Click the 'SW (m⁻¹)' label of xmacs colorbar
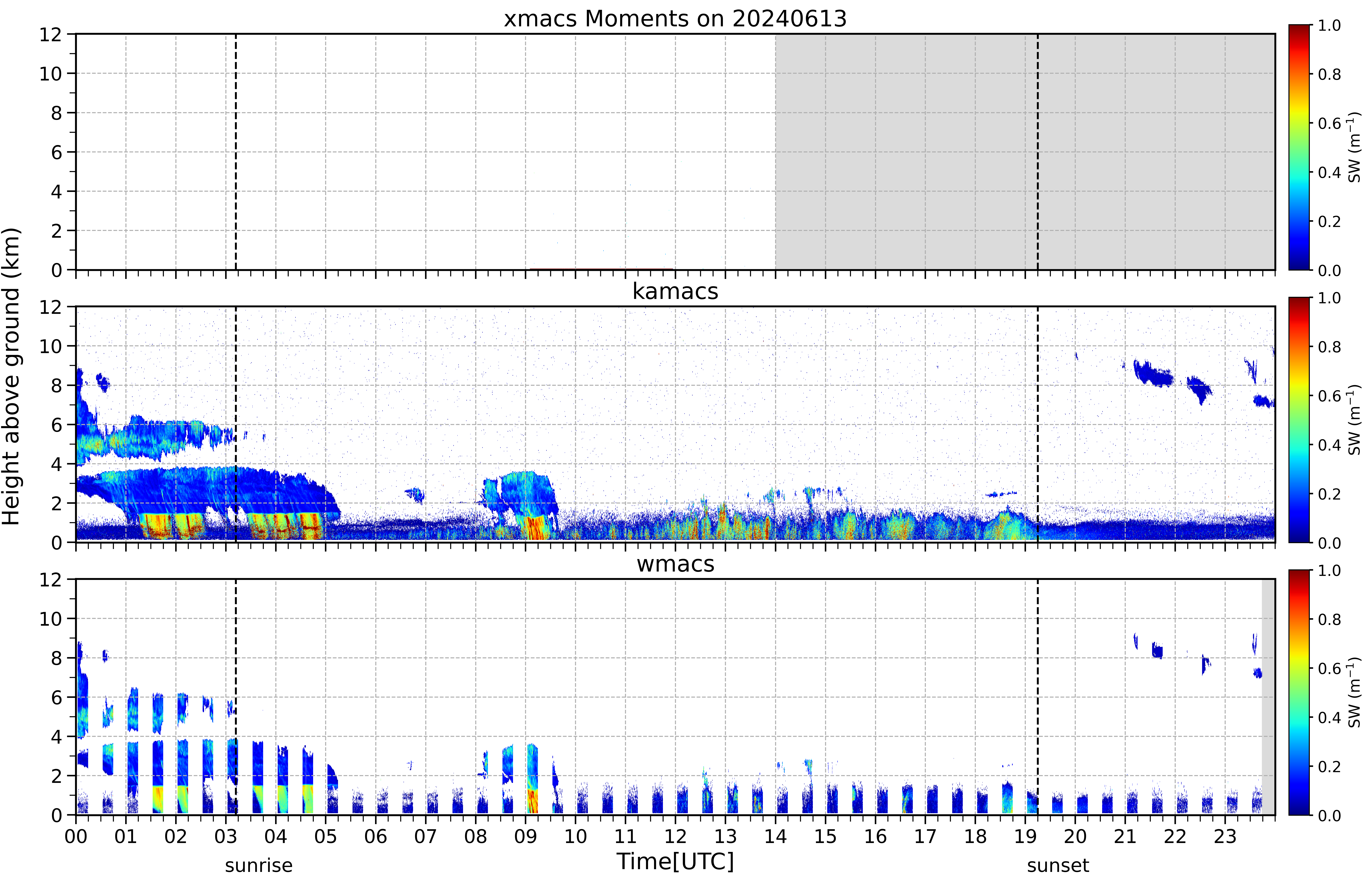This screenshot has height=885, width=1372. click(x=1355, y=147)
